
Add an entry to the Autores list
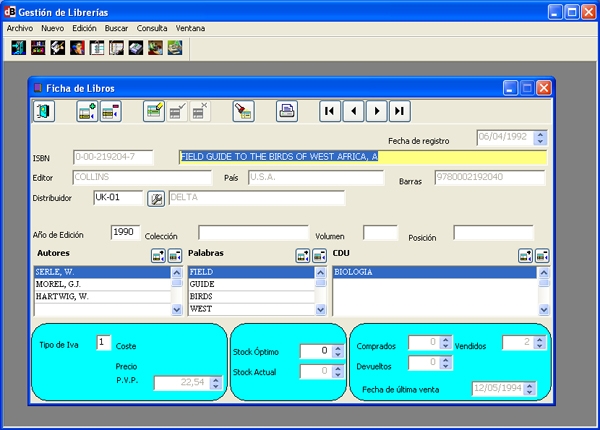point(158,255)
